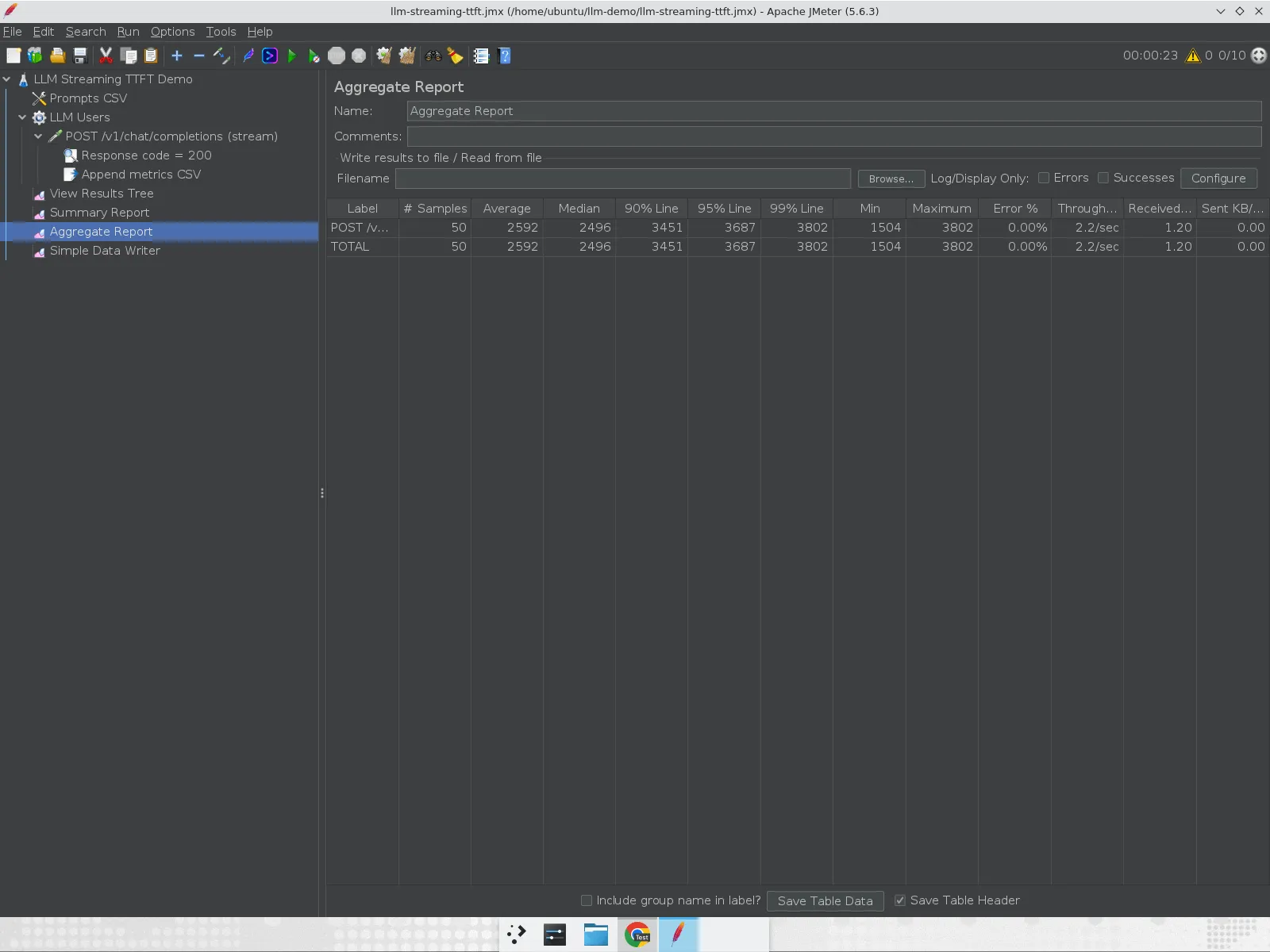Image resolution: width=1270 pixels, height=952 pixels.
Task: Click the Cut scissors icon
Action: (x=106, y=56)
